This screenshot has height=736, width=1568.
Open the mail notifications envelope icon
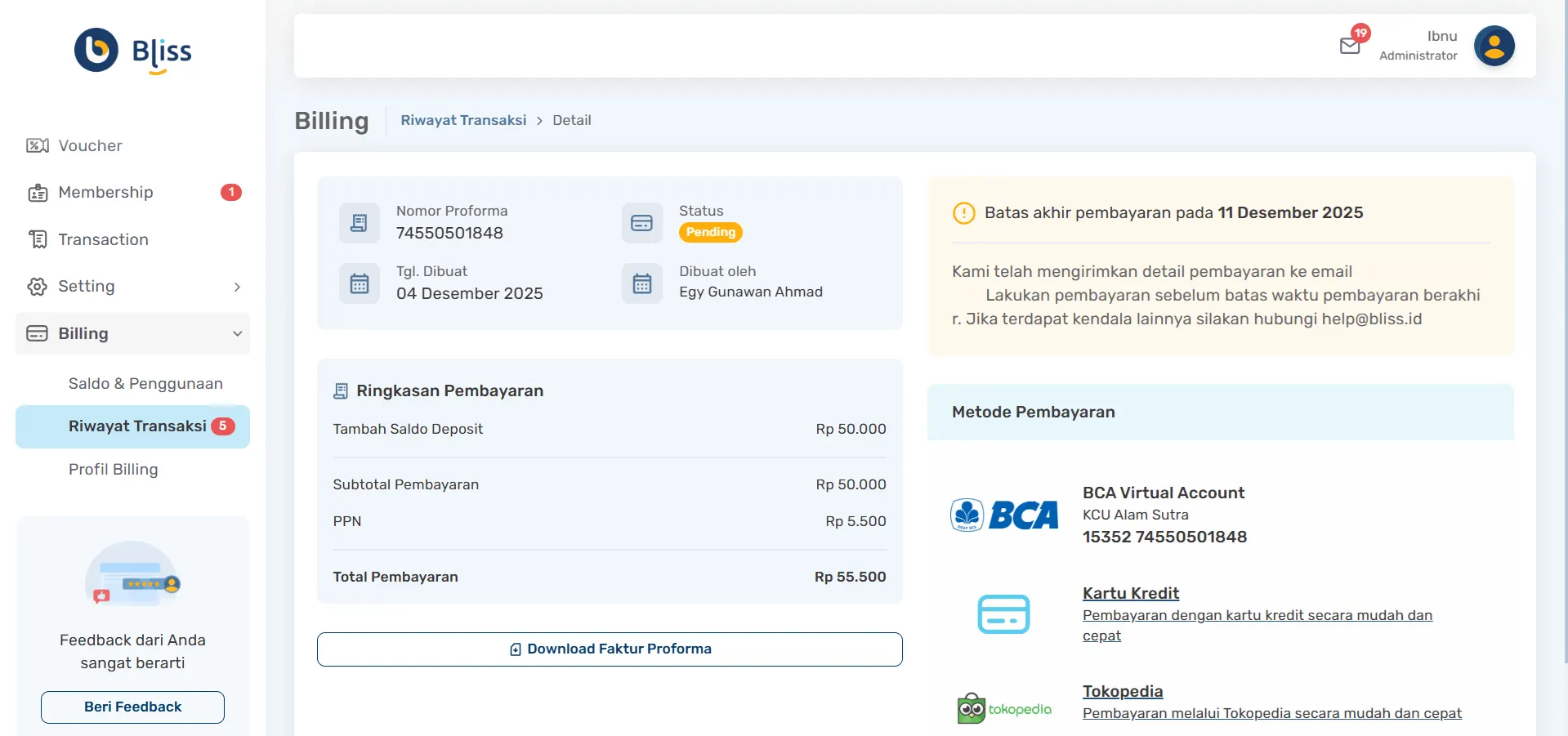pyautogui.click(x=1350, y=45)
